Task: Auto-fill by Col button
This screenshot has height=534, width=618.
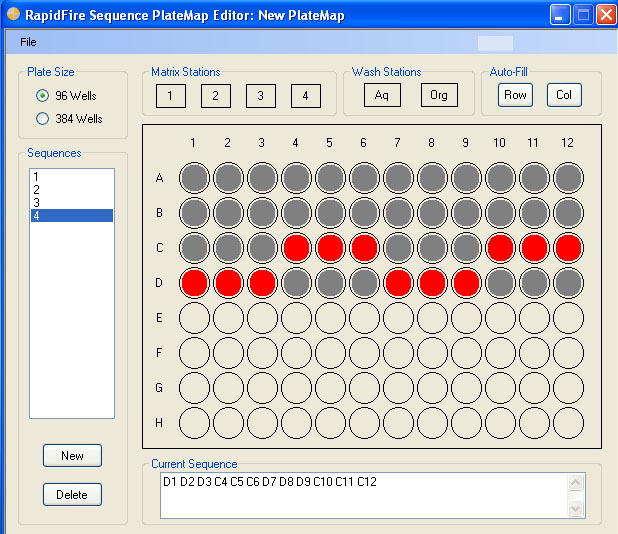Action: coord(564,95)
